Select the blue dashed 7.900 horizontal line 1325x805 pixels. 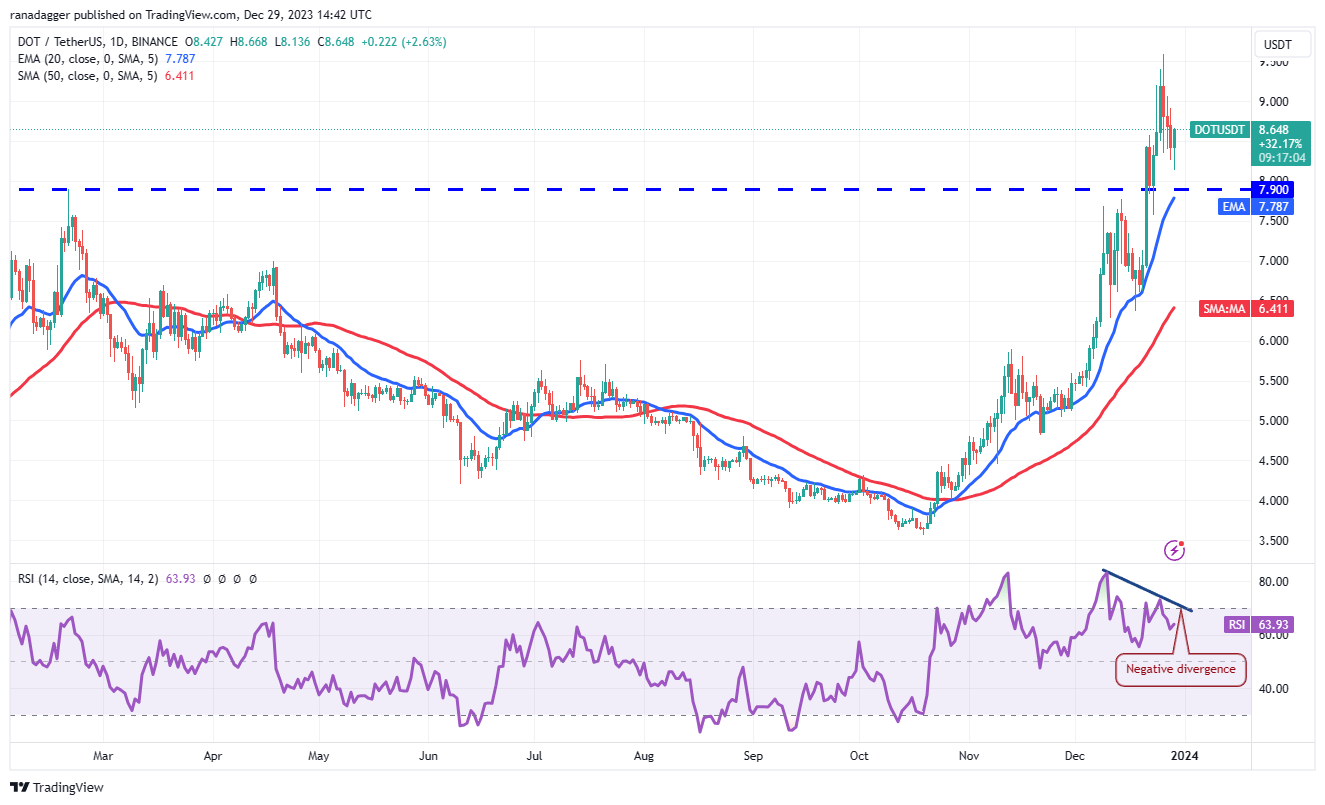(630, 189)
